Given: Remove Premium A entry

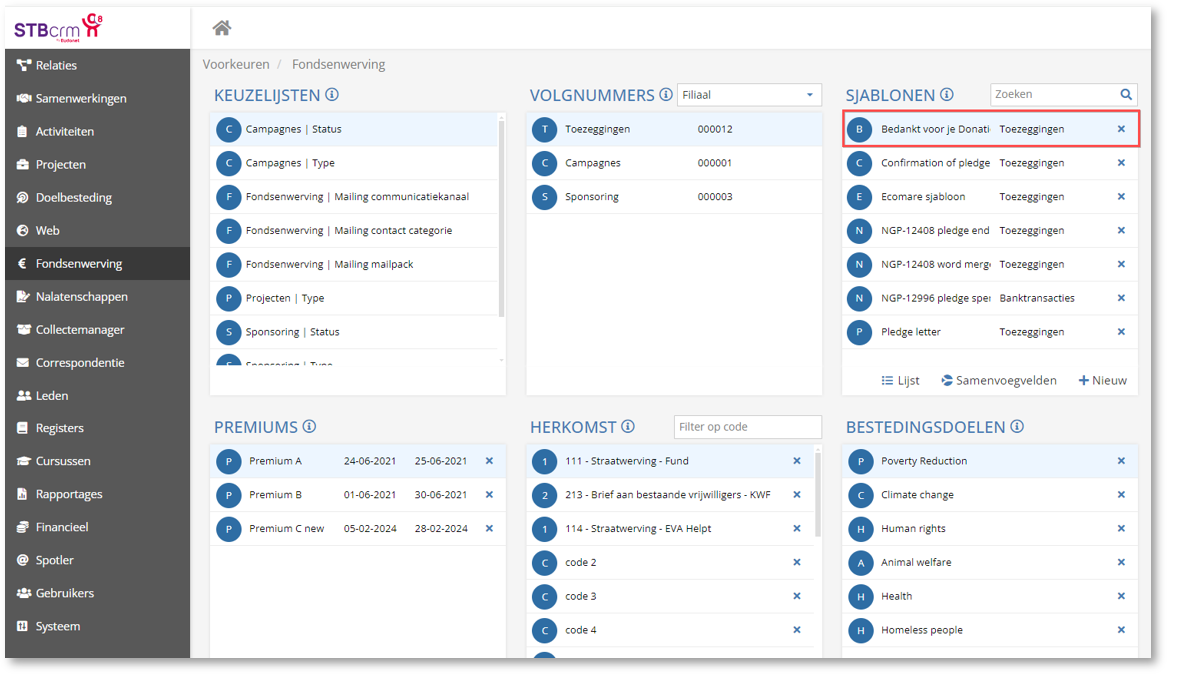Looking at the screenshot, I should point(489,461).
